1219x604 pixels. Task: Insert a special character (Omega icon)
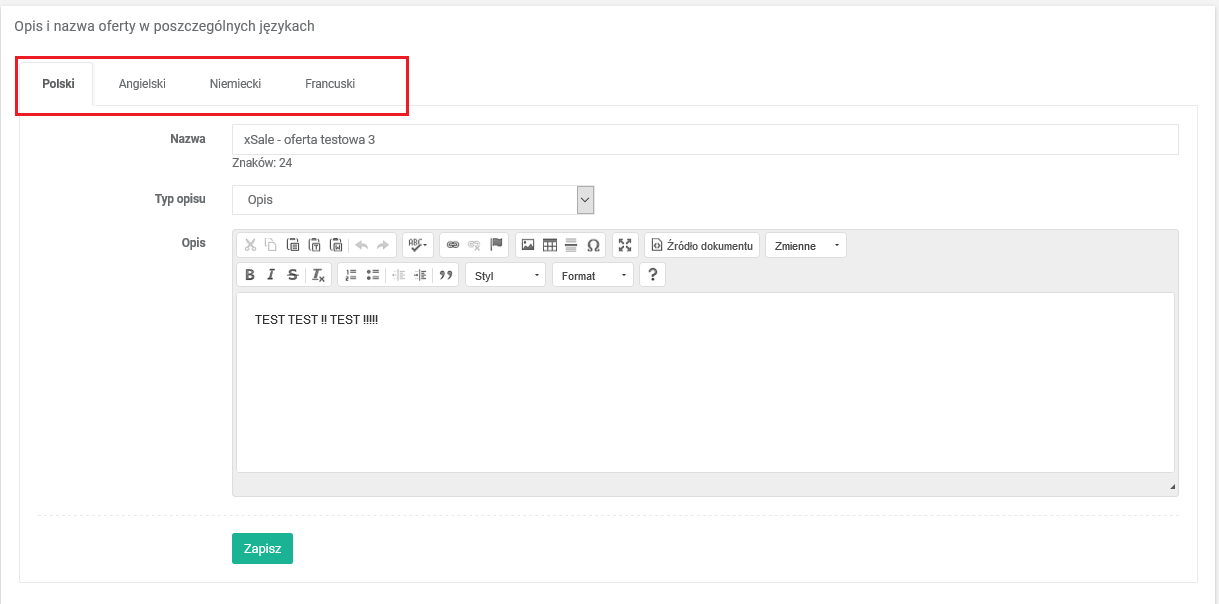593,245
